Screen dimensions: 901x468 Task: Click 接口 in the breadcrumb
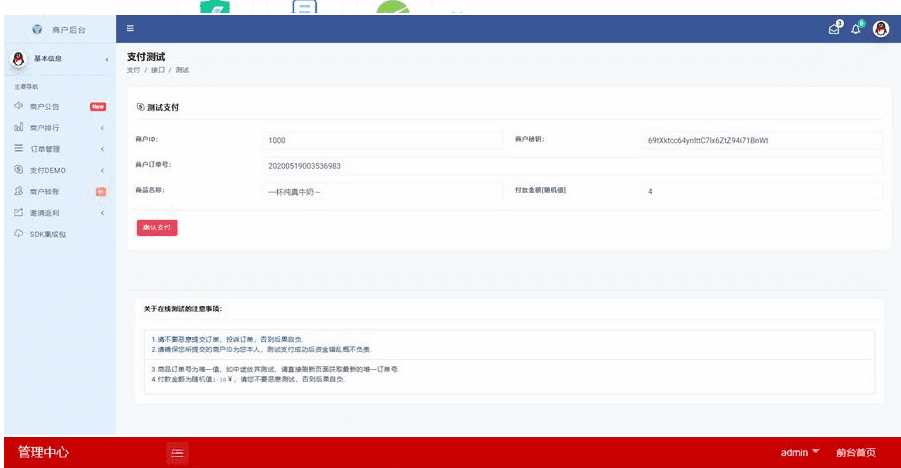pyautogui.click(x=157, y=70)
